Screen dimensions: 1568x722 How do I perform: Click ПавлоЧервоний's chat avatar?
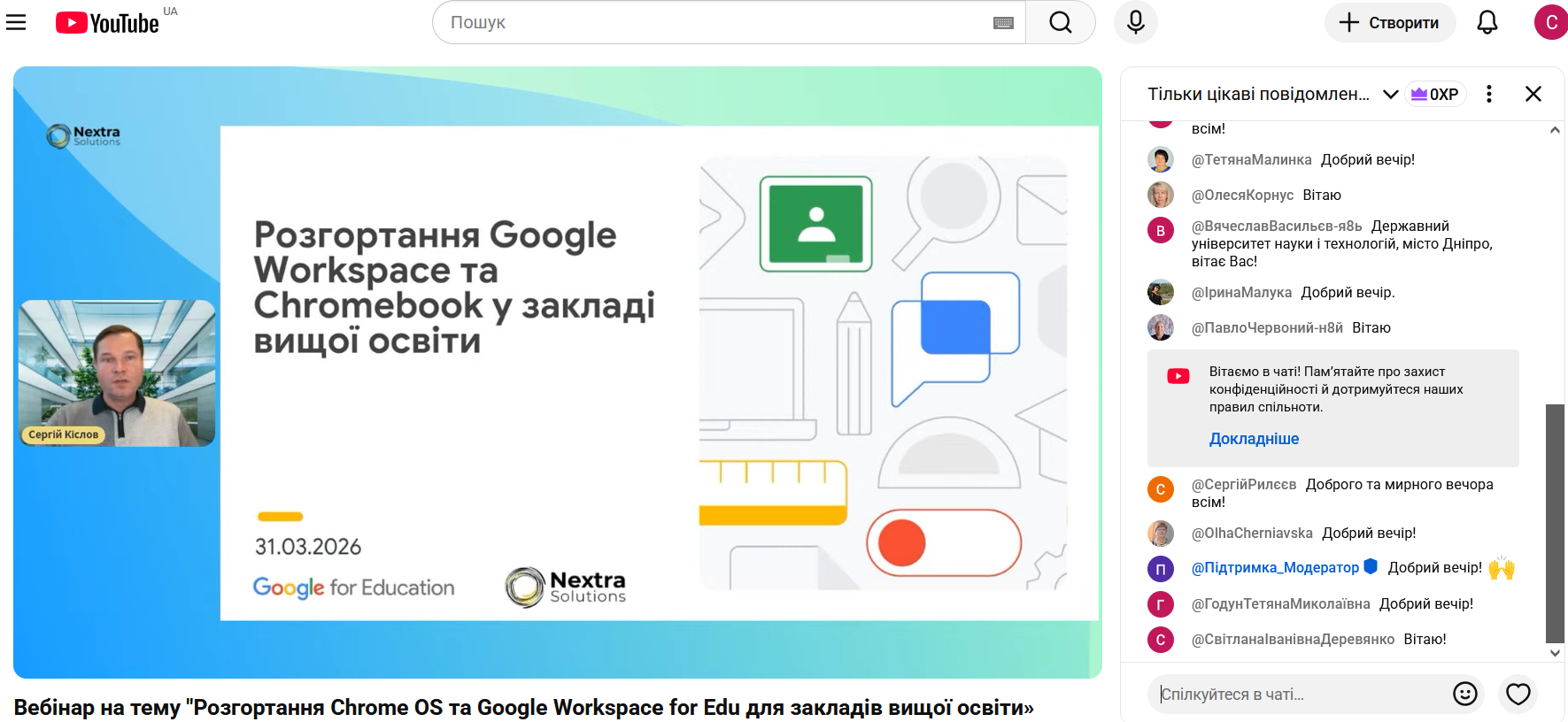point(1161,328)
